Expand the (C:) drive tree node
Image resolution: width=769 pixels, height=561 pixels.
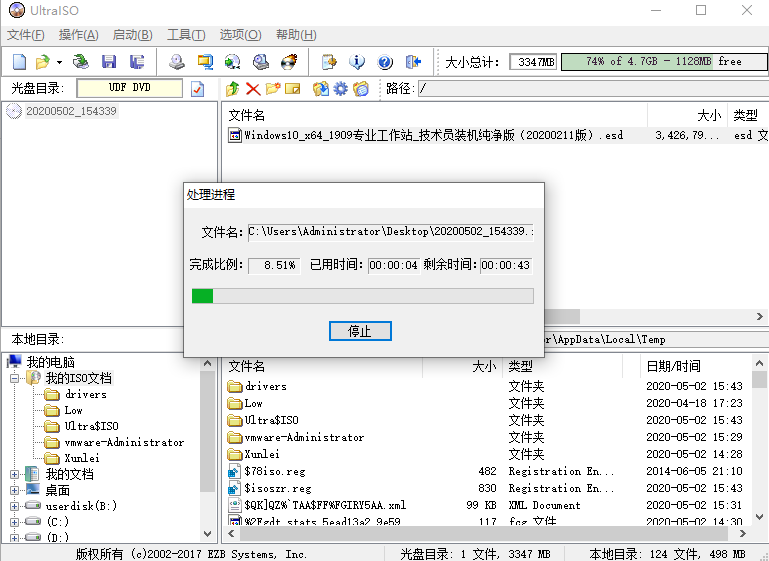click(x=14, y=522)
